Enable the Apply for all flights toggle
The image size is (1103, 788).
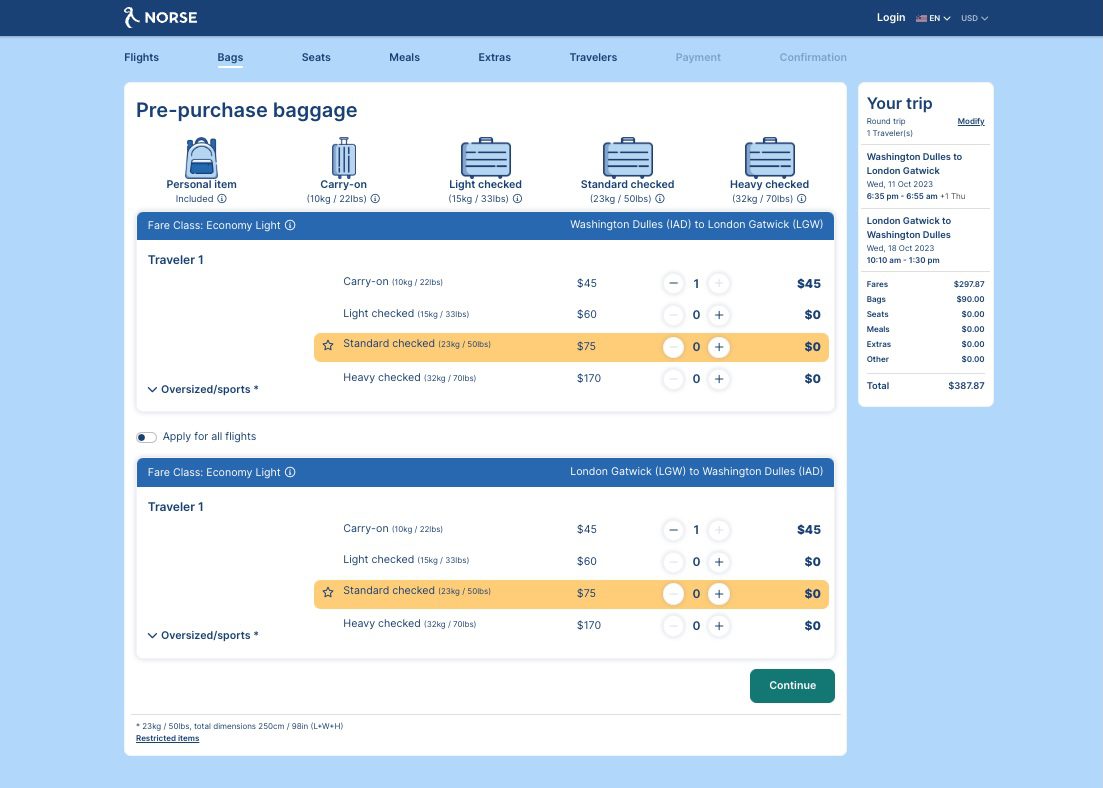[x=146, y=437]
